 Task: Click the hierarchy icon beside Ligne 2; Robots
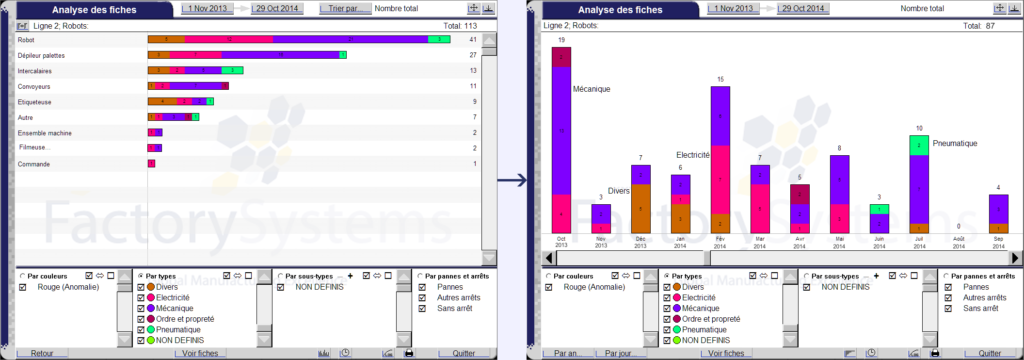pos(22,26)
